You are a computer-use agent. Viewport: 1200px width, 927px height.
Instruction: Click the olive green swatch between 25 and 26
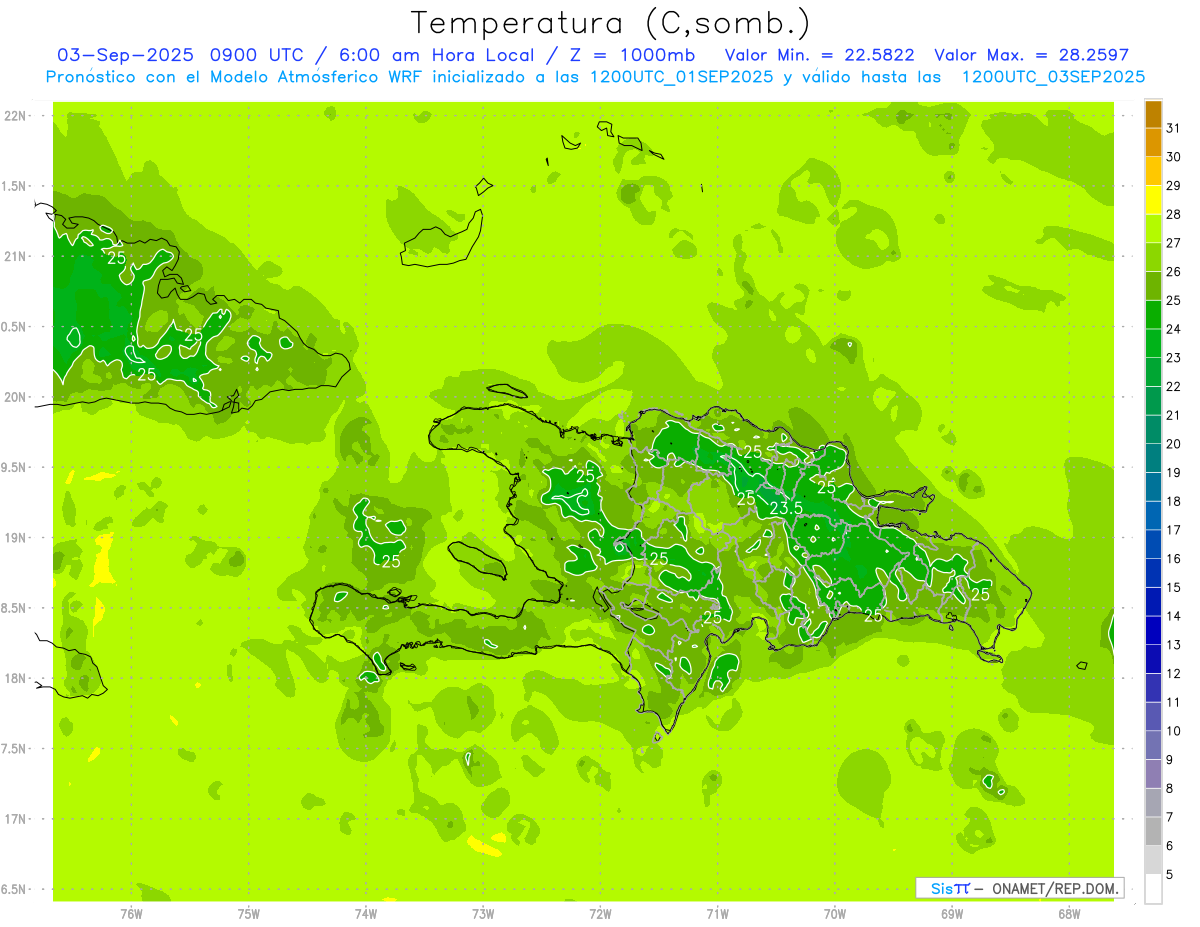(x=1153, y=285)
